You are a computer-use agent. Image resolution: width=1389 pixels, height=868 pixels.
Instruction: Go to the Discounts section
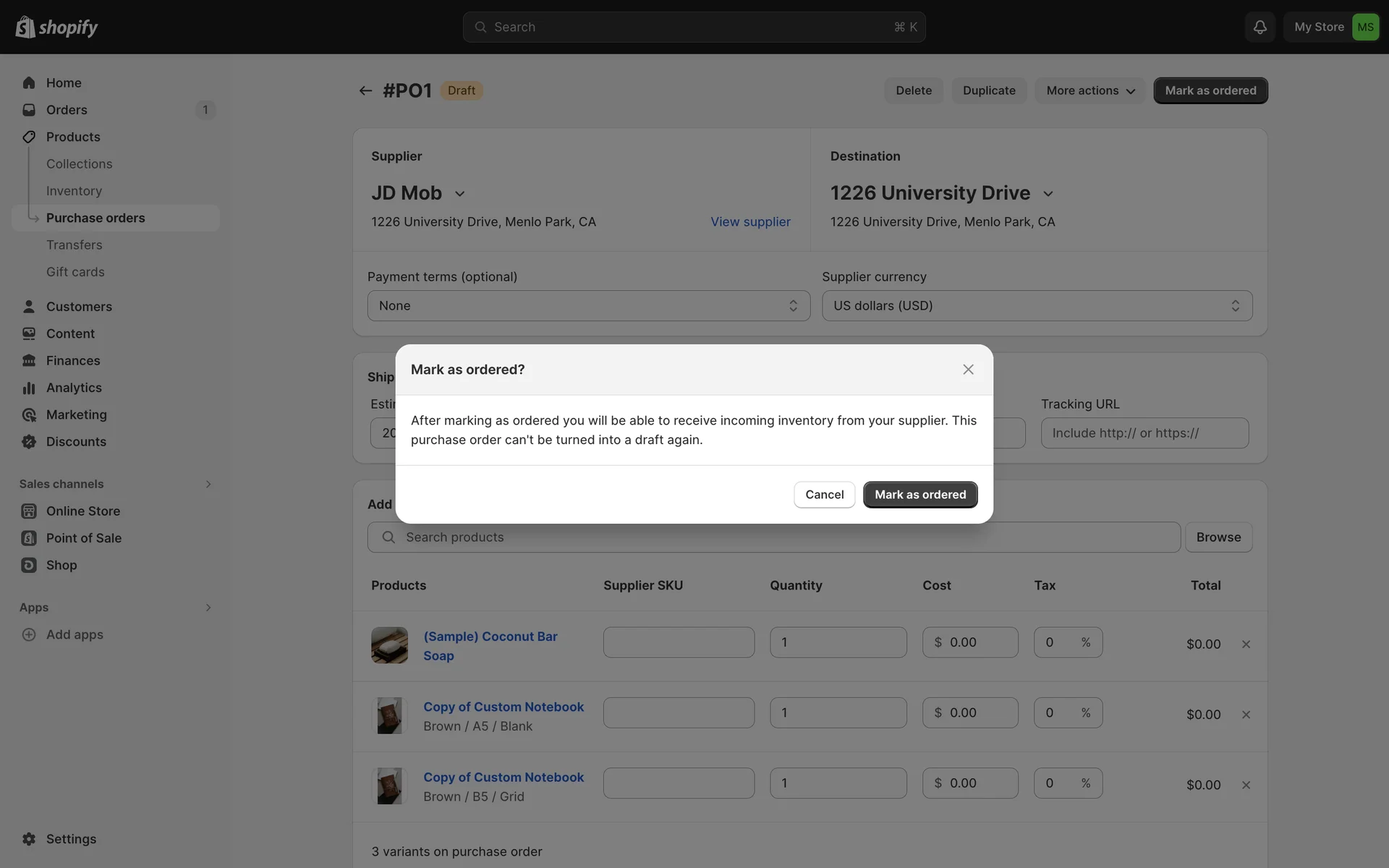pyautogui.click(x=75, y=441)
